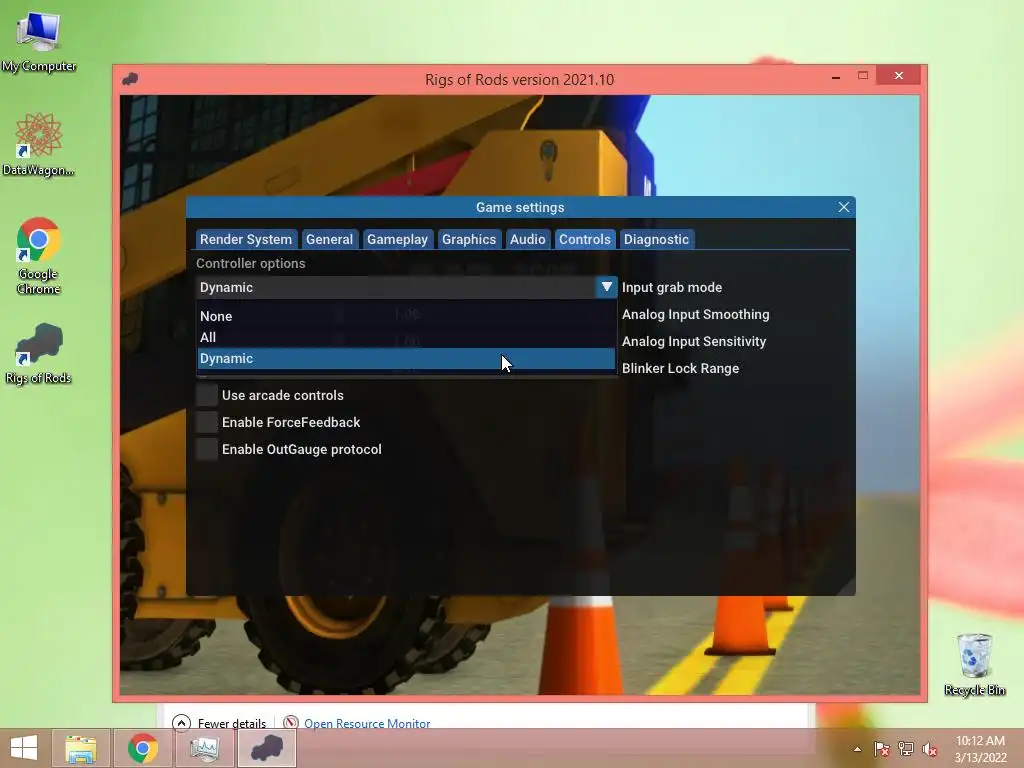Click Blinker Lock Range label
Screen dimensions: 1024x768
[x=680, y=368]
